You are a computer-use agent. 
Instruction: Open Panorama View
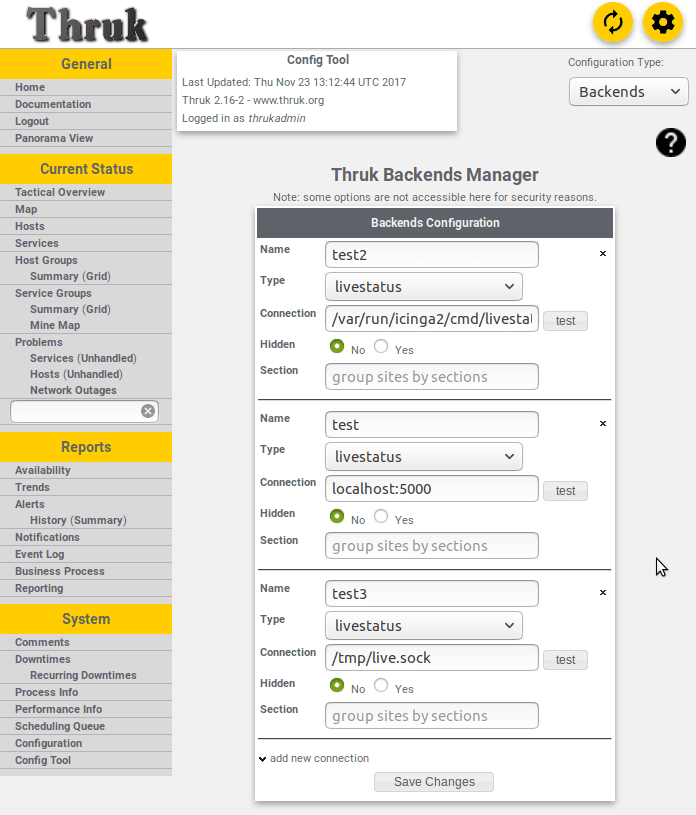pyautogui.click(x=54, y=138)
